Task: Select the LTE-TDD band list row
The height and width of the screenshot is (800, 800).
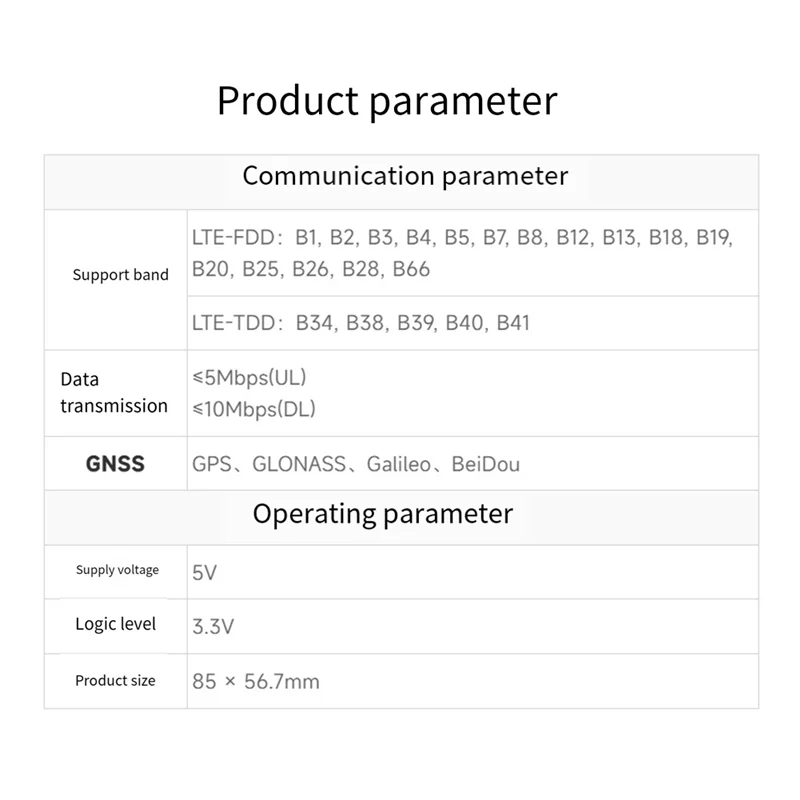Action: coord(361,323)
